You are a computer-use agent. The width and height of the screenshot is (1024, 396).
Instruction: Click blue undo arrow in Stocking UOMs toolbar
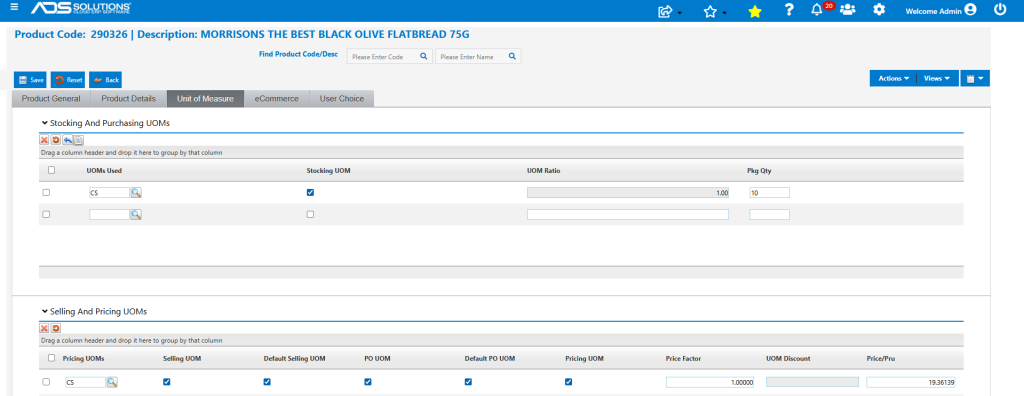(x=67, y=140)
